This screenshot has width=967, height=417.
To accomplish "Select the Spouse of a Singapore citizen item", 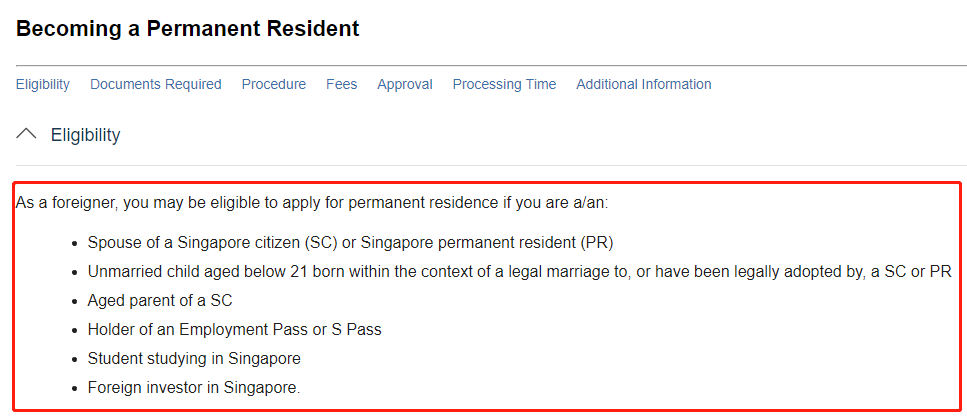I will 350,242.
